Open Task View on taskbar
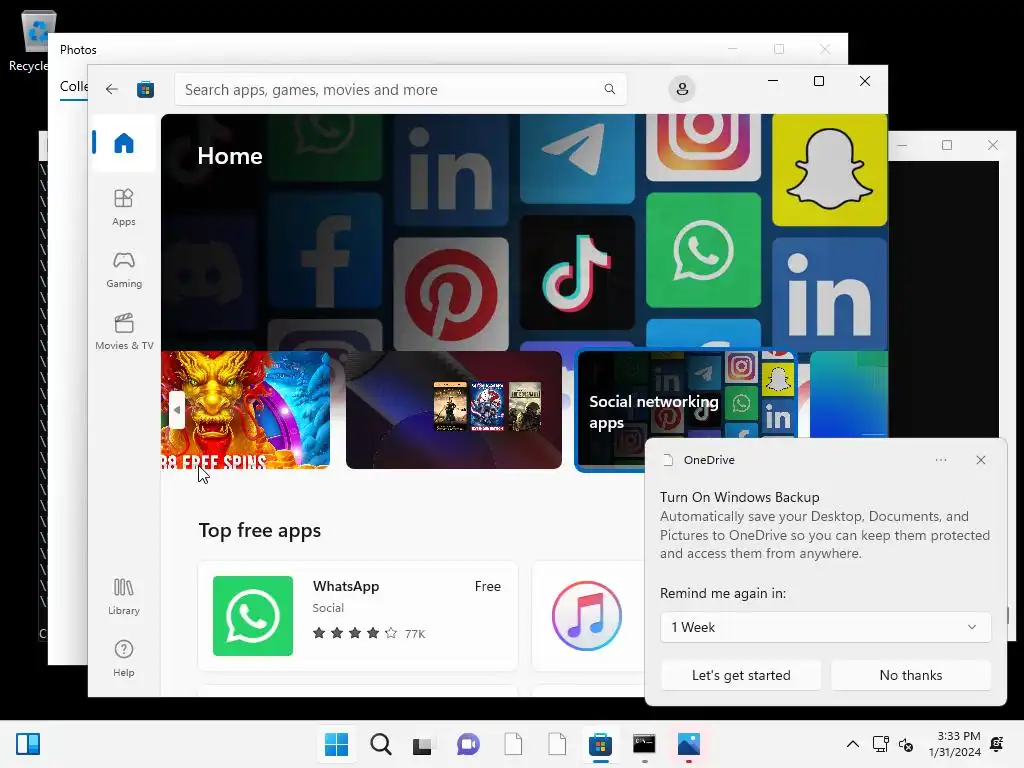This screenshot has height=768, width=1024. click(422, 744)
